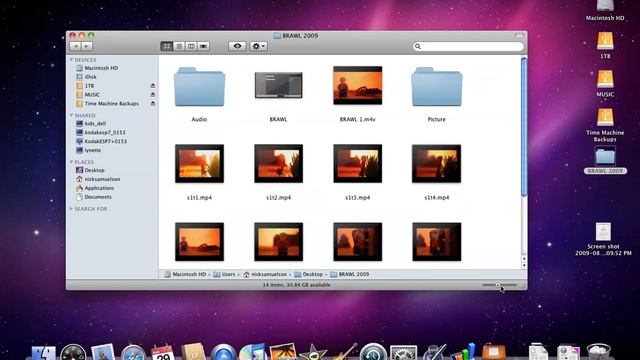Select the s1t4.mp4 clip
Screen dimensions: 640x360
tap(437, 163)
